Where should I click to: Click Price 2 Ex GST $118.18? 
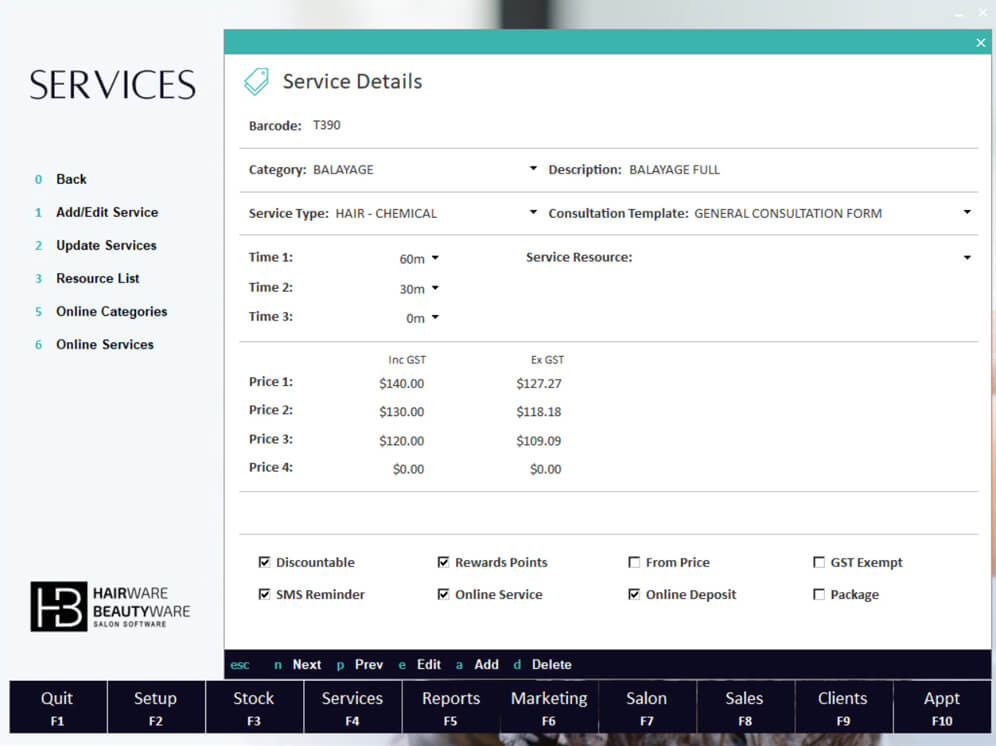(539, 412)
